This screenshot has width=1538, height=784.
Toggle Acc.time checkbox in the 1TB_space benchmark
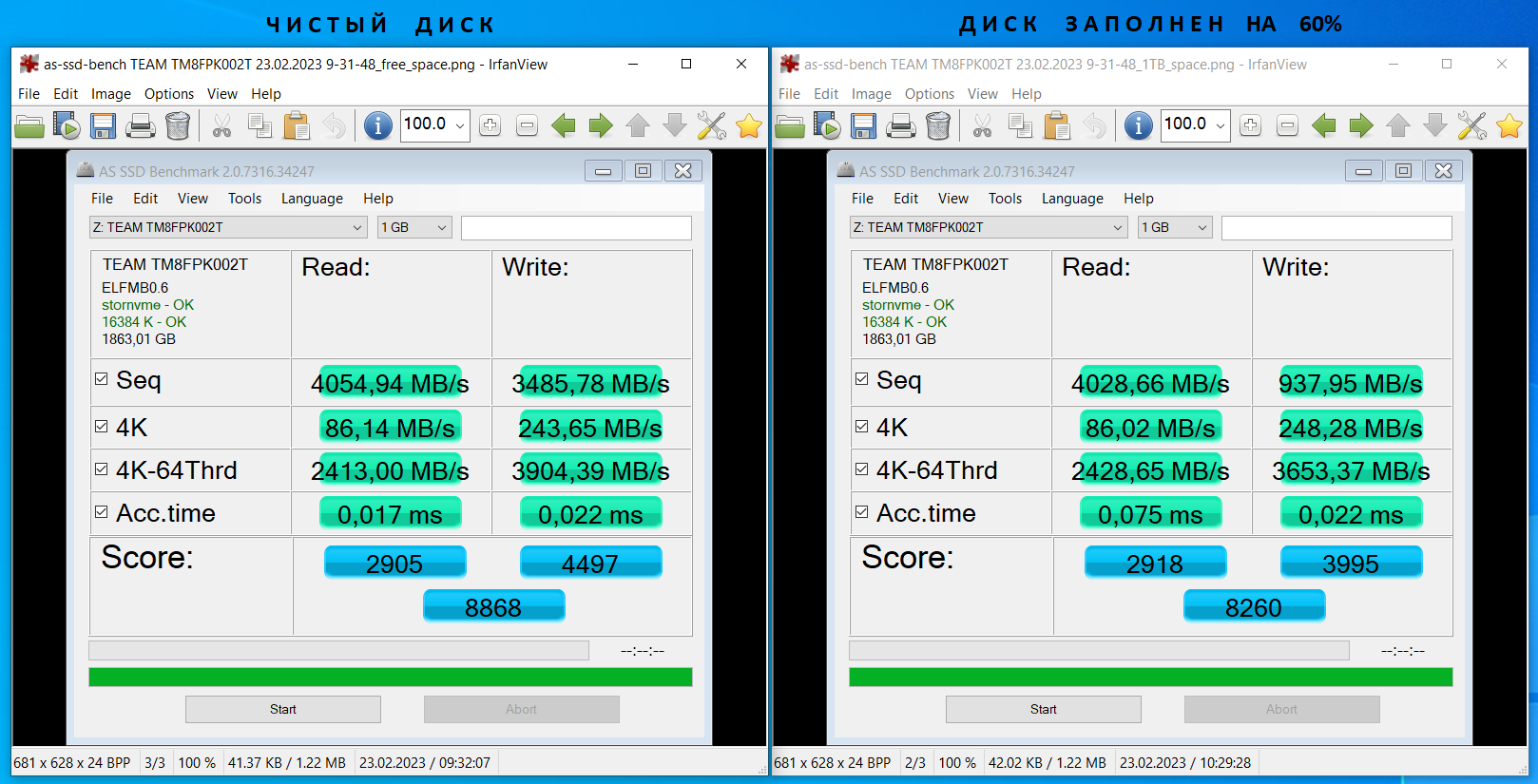point(862,511)
